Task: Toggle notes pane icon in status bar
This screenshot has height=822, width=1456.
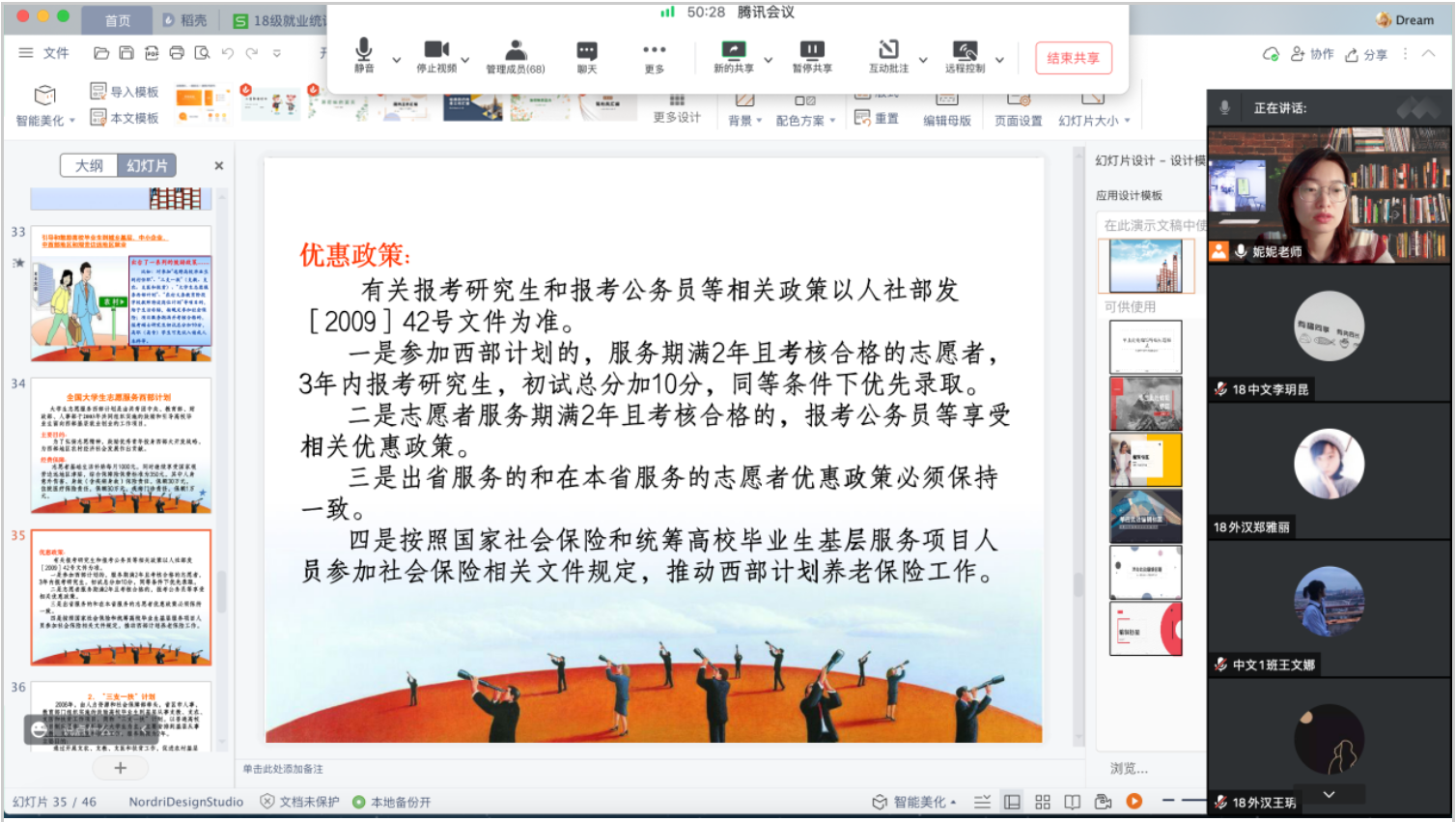Action: click(982, 802)
